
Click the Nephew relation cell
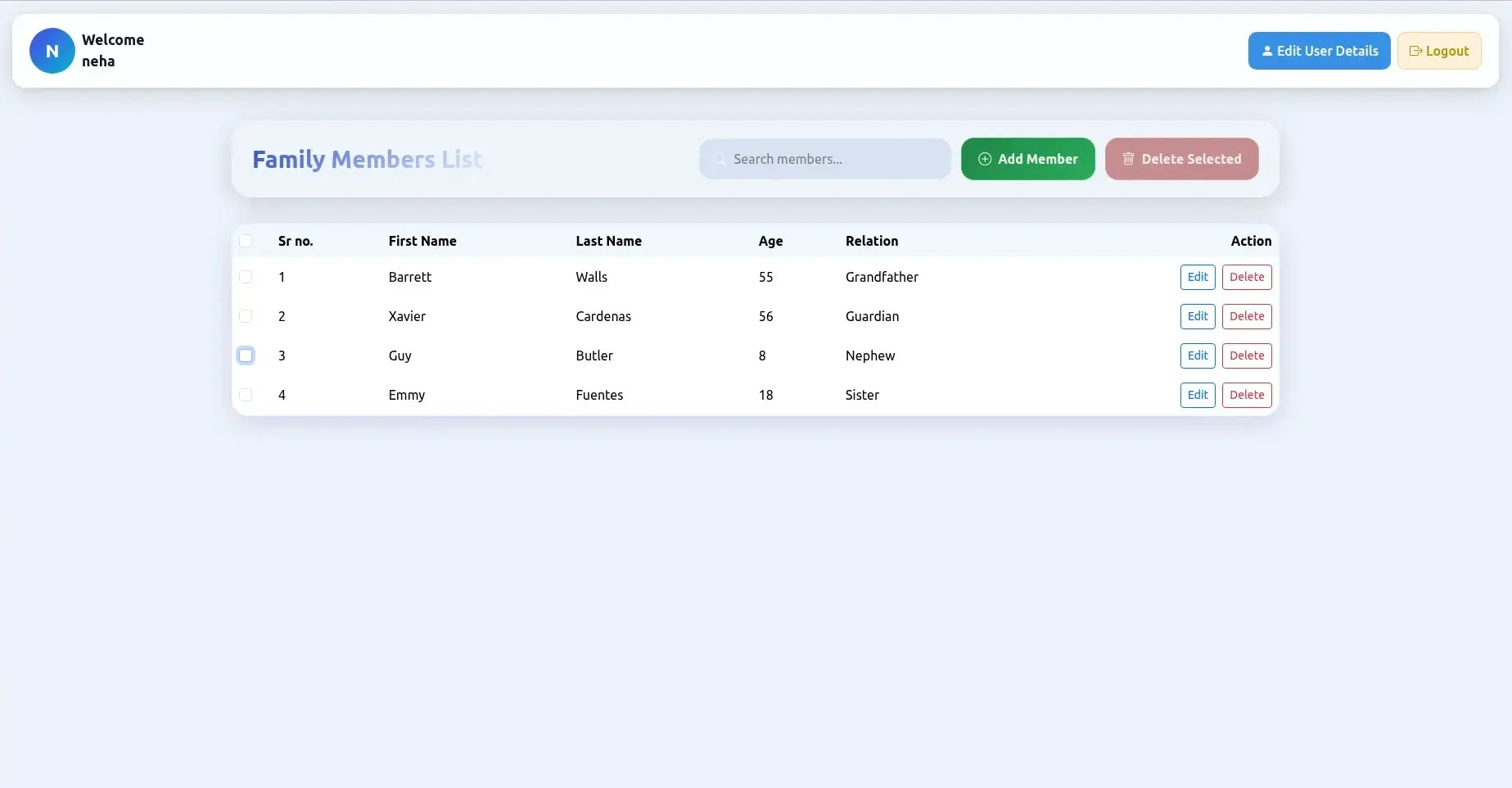coord(870,356)
